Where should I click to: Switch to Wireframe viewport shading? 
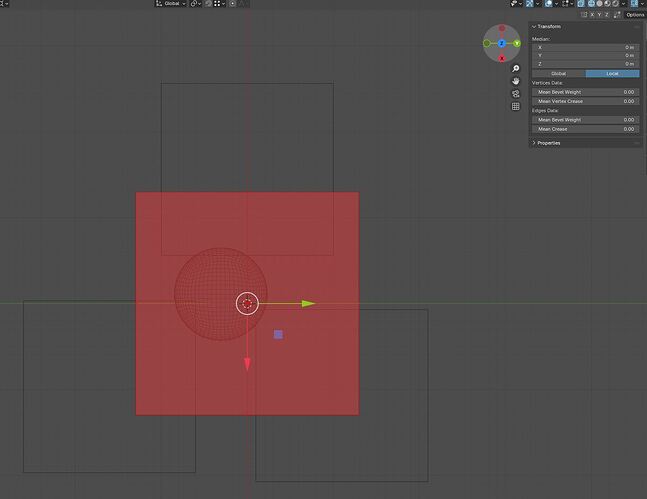click(591, 4)
